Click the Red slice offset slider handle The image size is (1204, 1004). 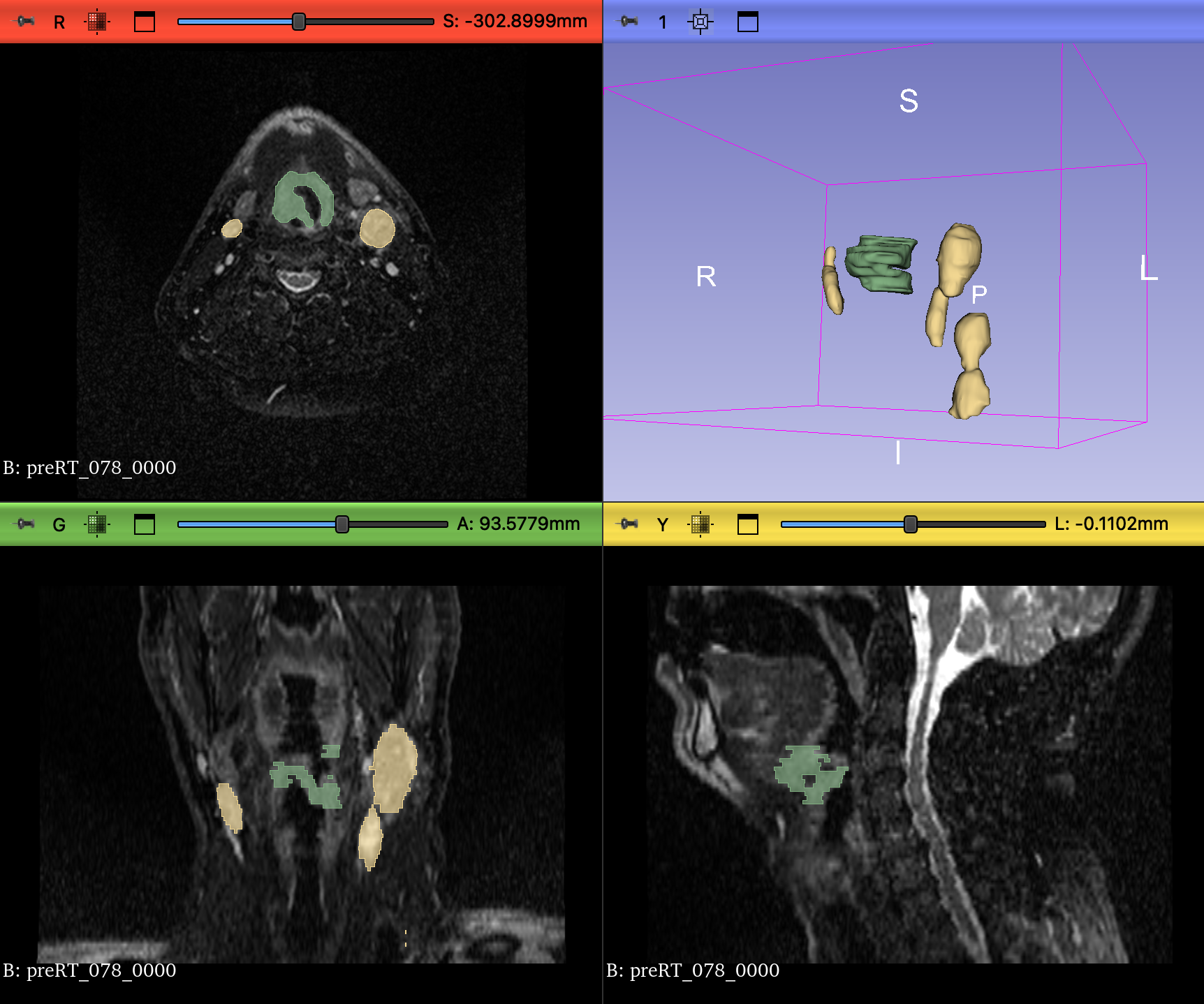(x=299, y=22)
